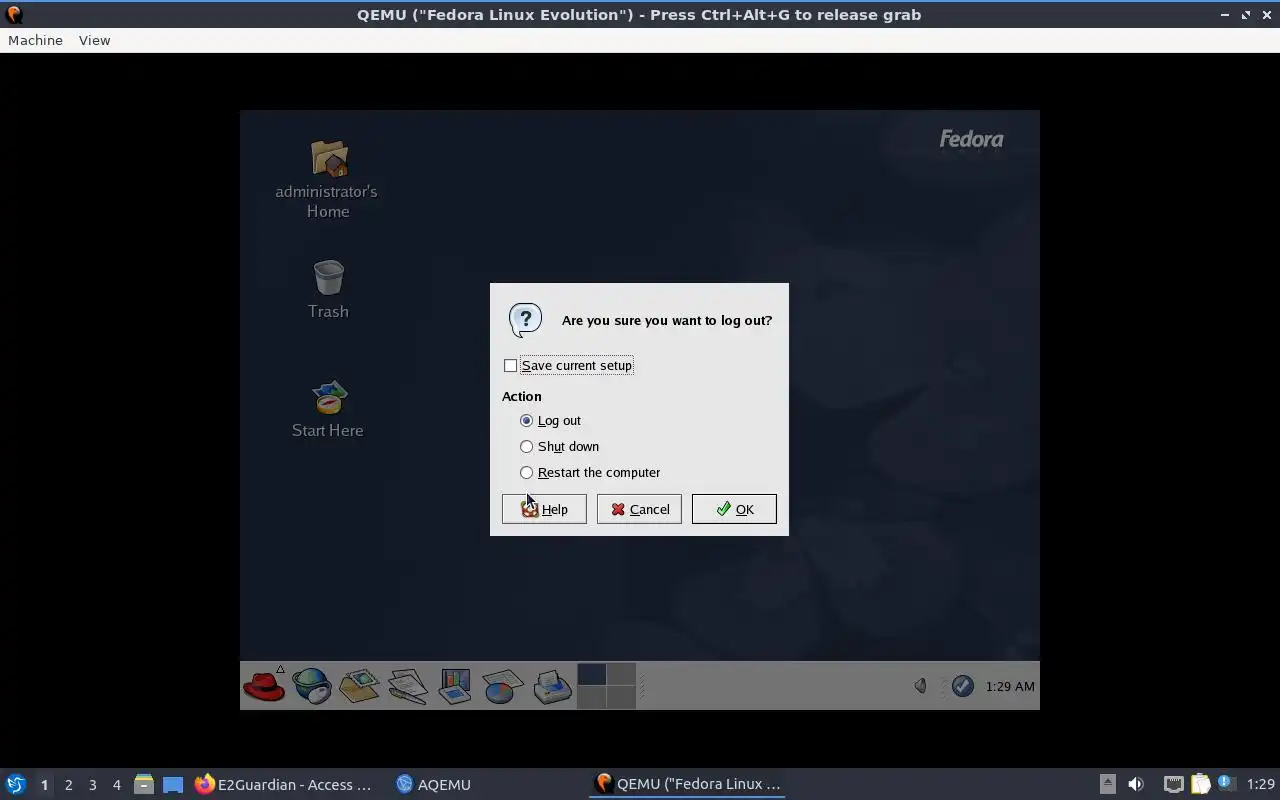
Task: Open the QEMU View menu
Action: [x=94, y=40]
